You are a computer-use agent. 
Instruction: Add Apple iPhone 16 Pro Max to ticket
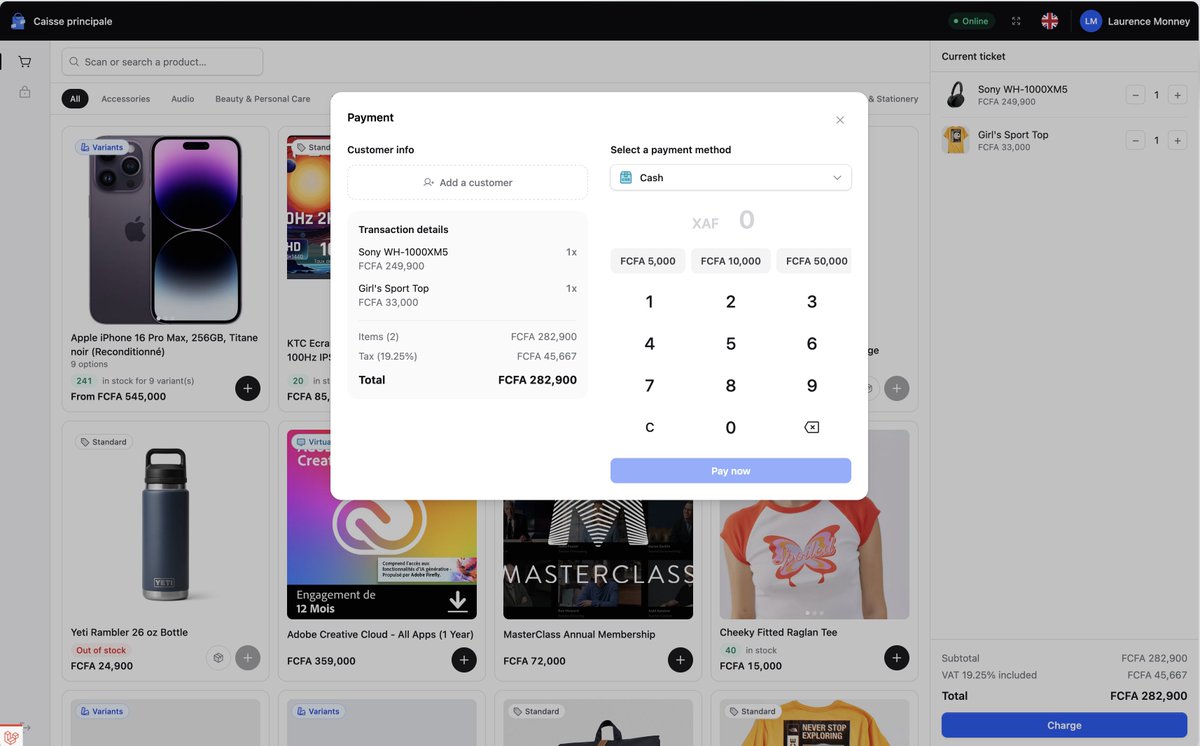pyautogui.click(x=248, y=388)
